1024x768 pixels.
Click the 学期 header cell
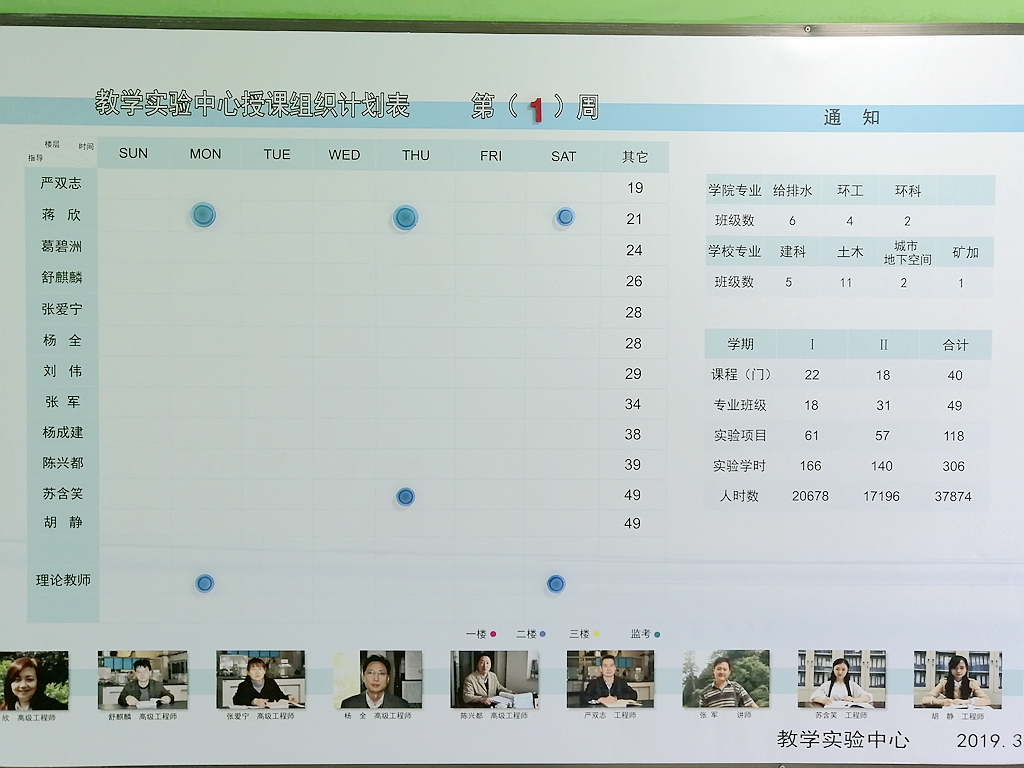coord(741,344)
